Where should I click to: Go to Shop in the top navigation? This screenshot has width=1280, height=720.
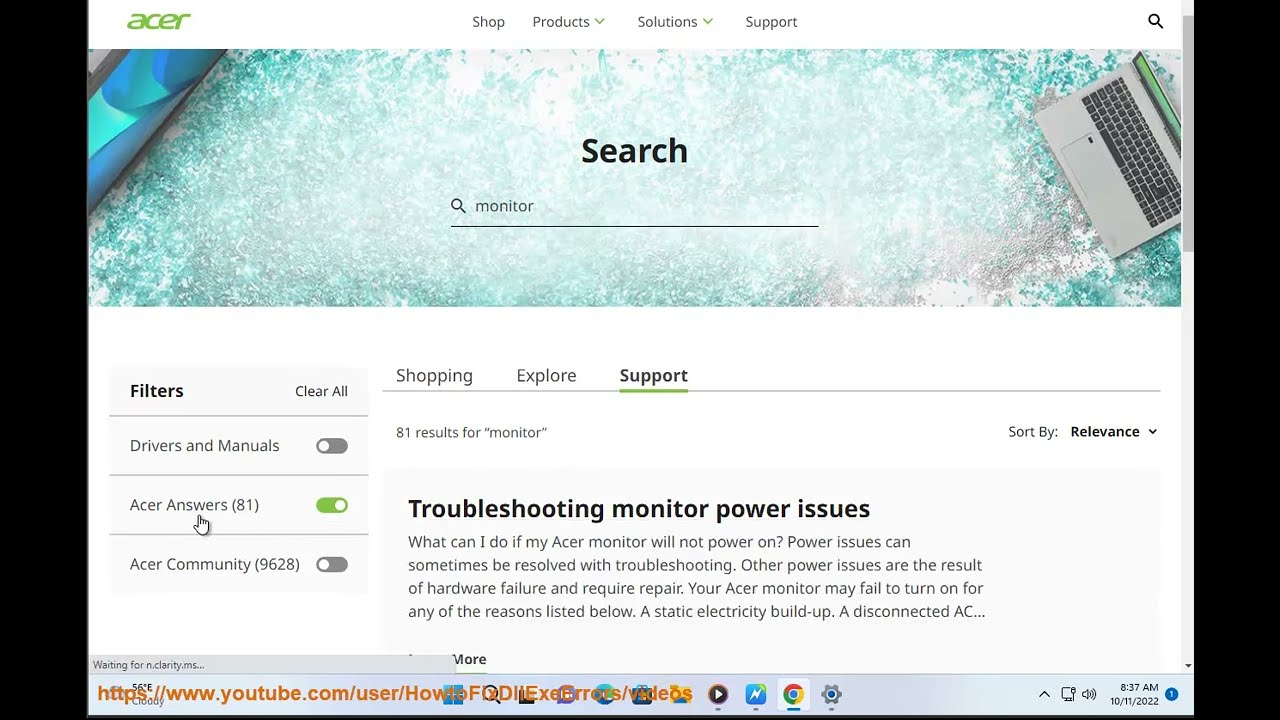click(x=488, y=21)
